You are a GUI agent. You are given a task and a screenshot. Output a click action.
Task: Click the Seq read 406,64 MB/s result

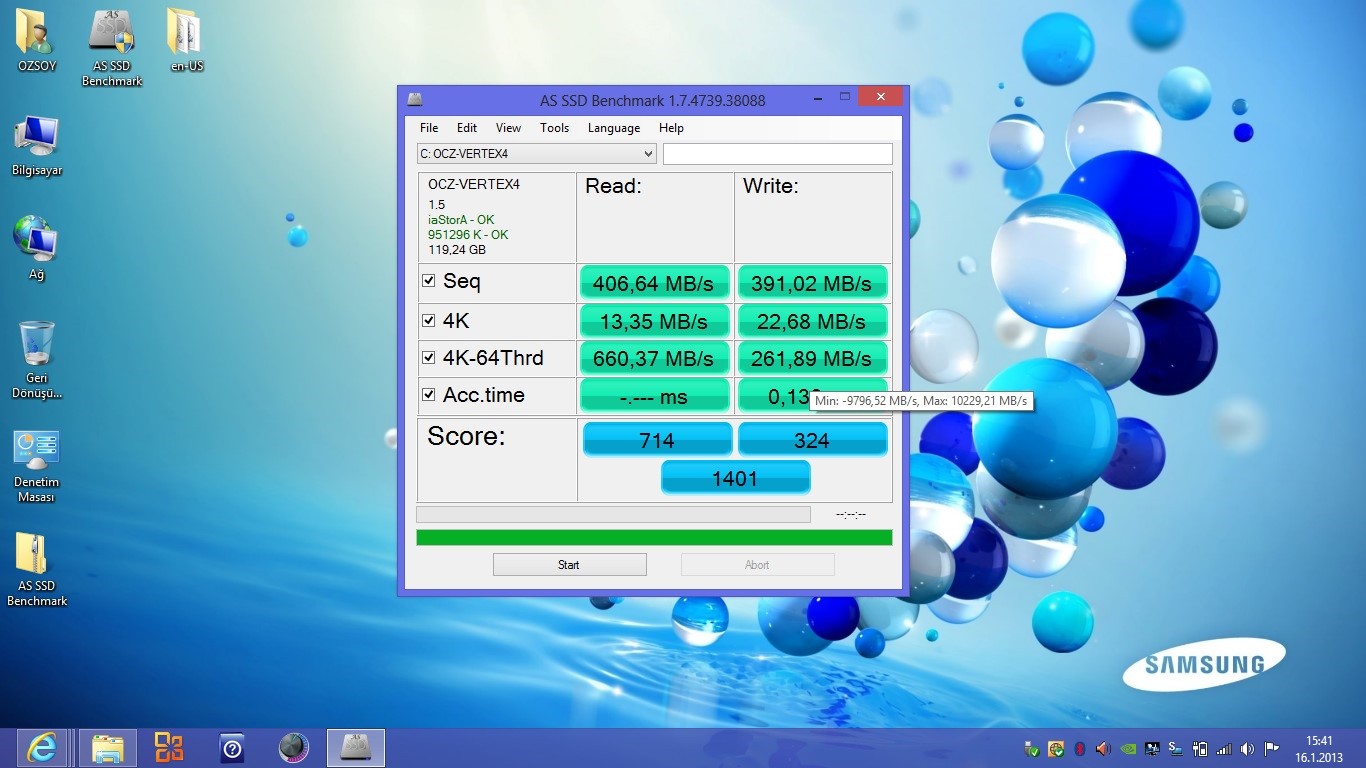[x=654, y=283]
